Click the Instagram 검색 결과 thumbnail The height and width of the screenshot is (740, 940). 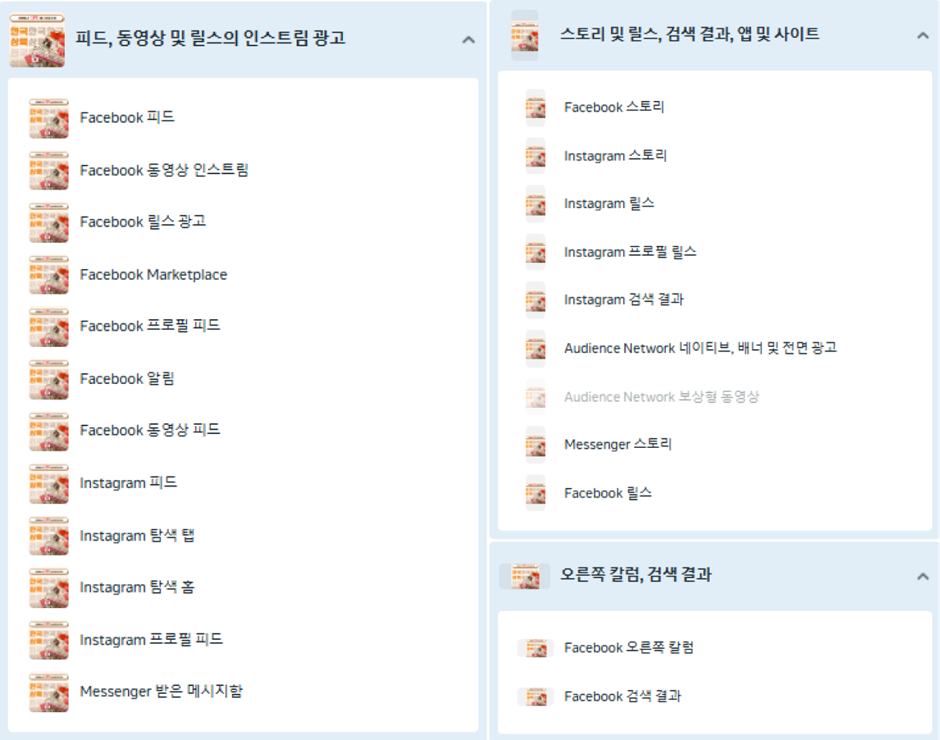coord(535,300)
